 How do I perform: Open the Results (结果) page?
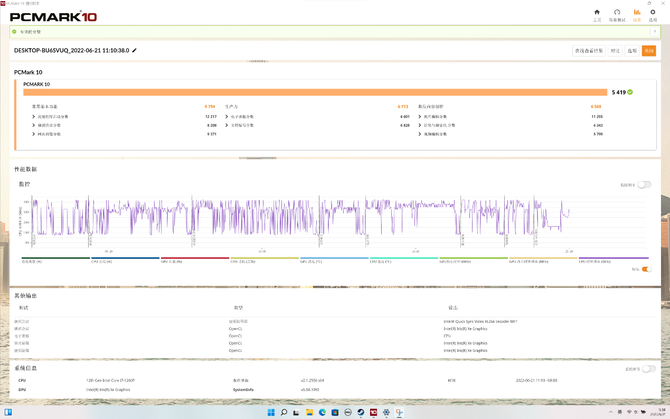(x=636, y=14)
